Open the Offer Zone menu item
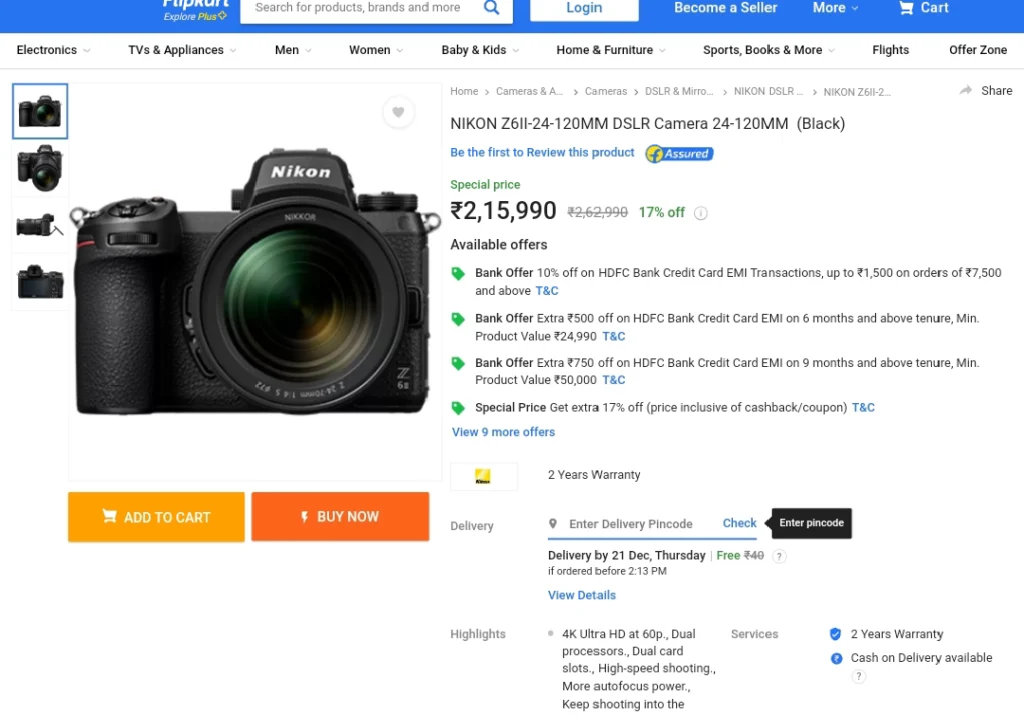 (x=978, y=50)
